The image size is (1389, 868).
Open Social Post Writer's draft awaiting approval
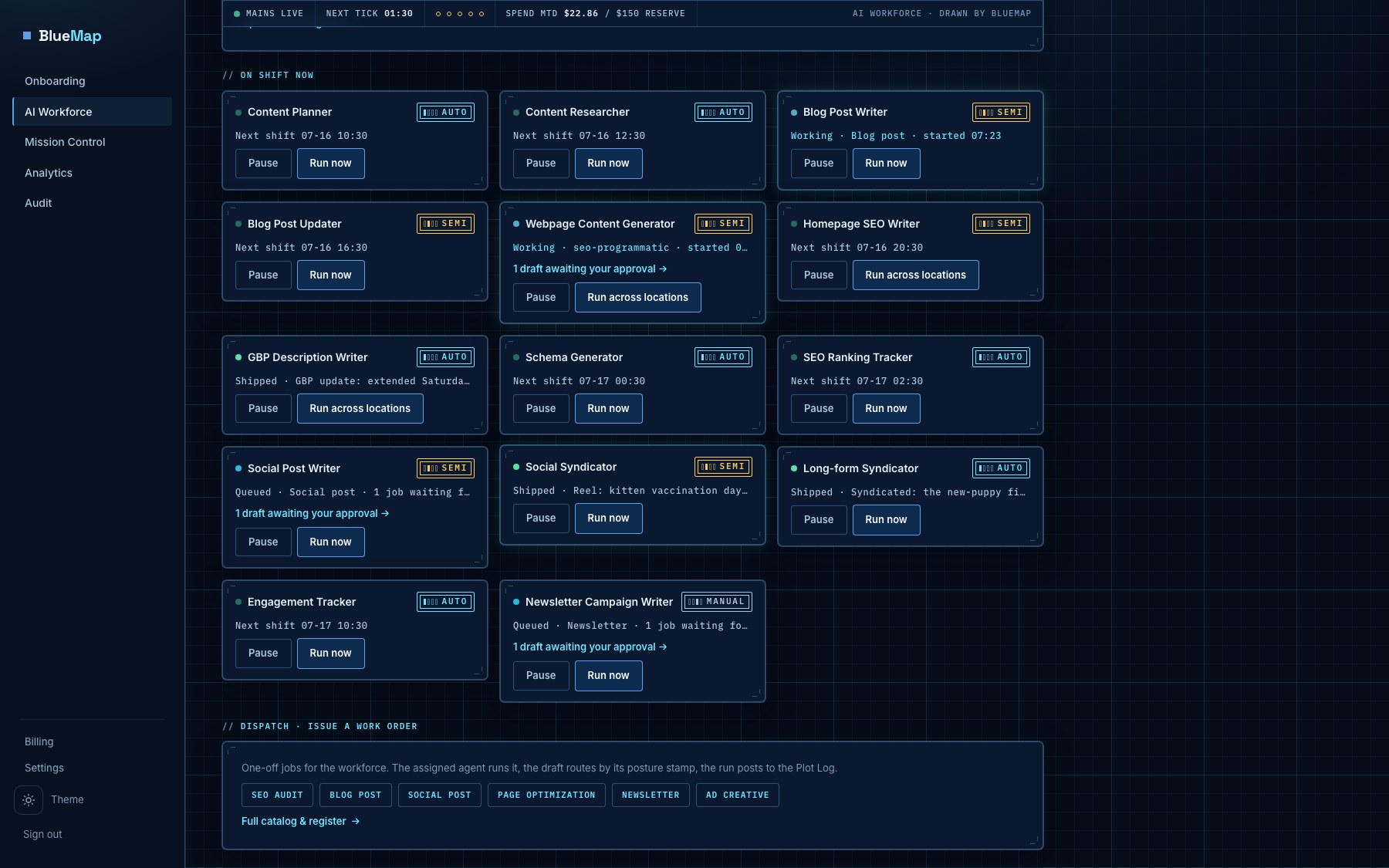(x=312, y=514)
